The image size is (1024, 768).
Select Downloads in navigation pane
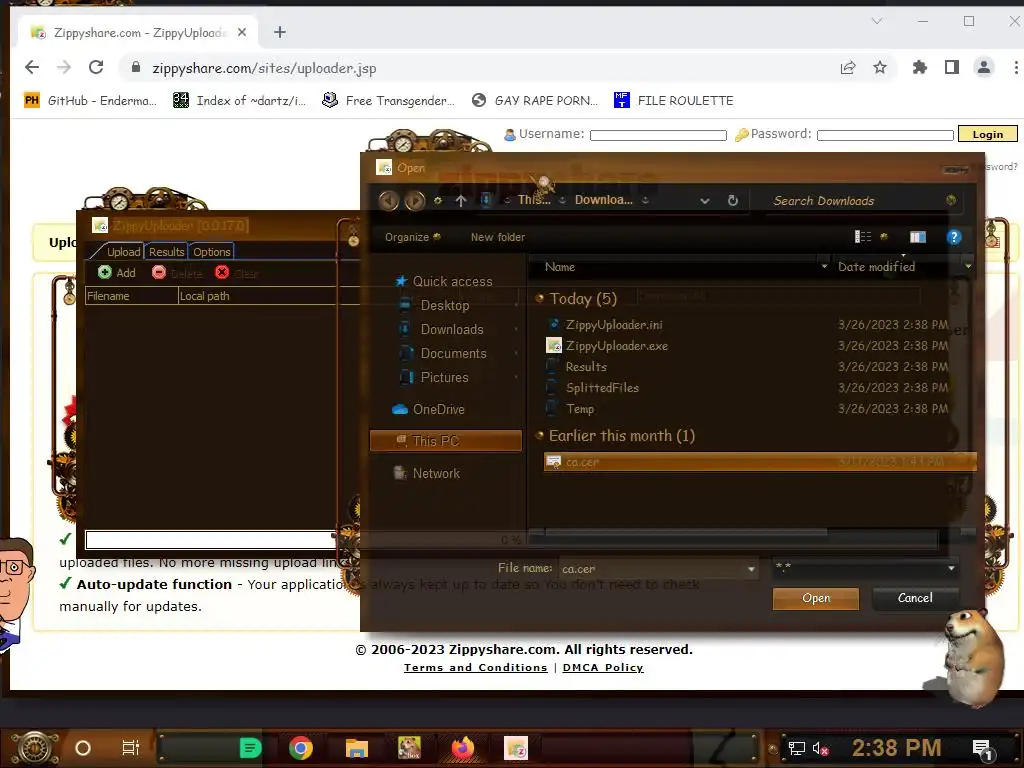(442, 329)
